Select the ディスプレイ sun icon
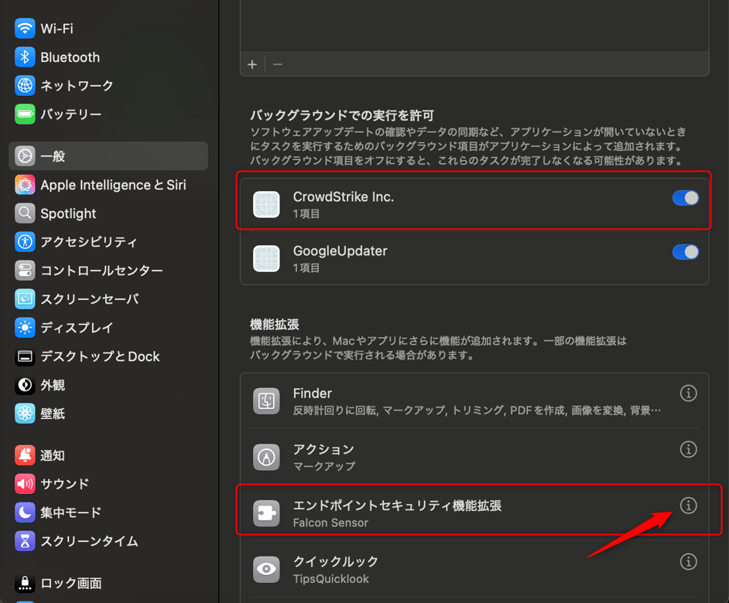The height and width of the screenshot is (603, 729). pos(25,328)
